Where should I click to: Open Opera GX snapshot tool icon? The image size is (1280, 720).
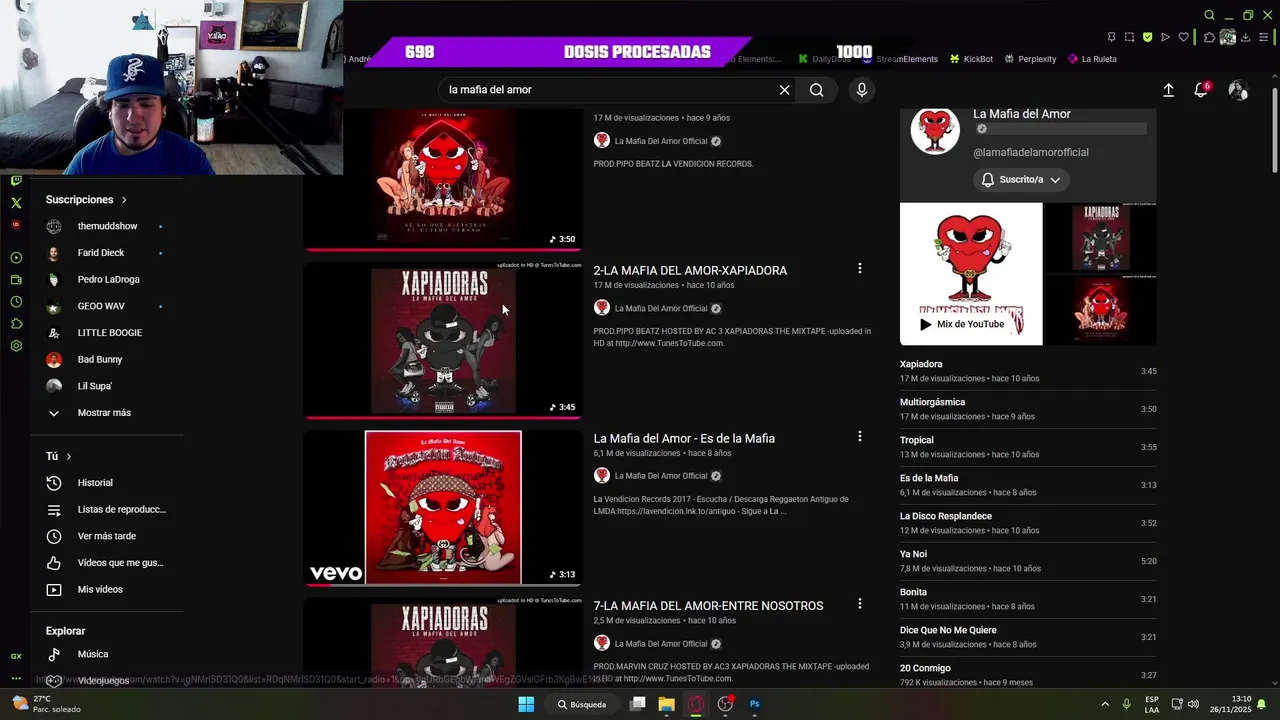click(x=1129, y=37)
